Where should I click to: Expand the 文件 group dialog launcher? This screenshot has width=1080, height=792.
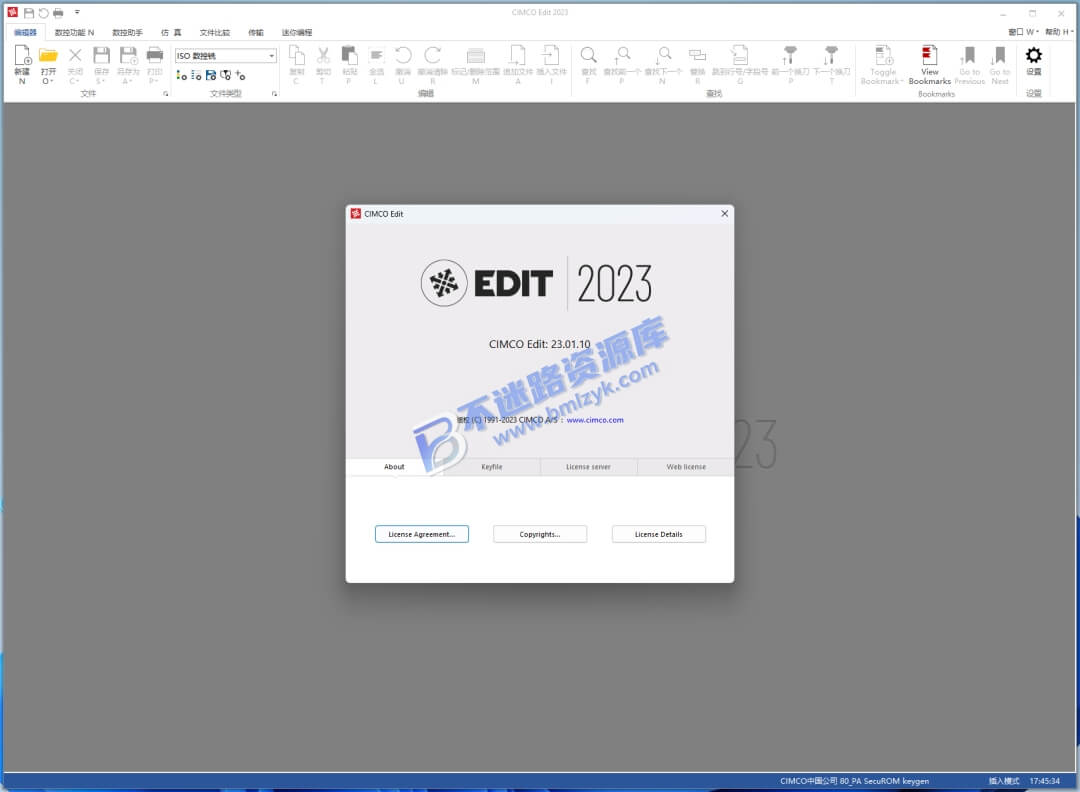[165, 94]
